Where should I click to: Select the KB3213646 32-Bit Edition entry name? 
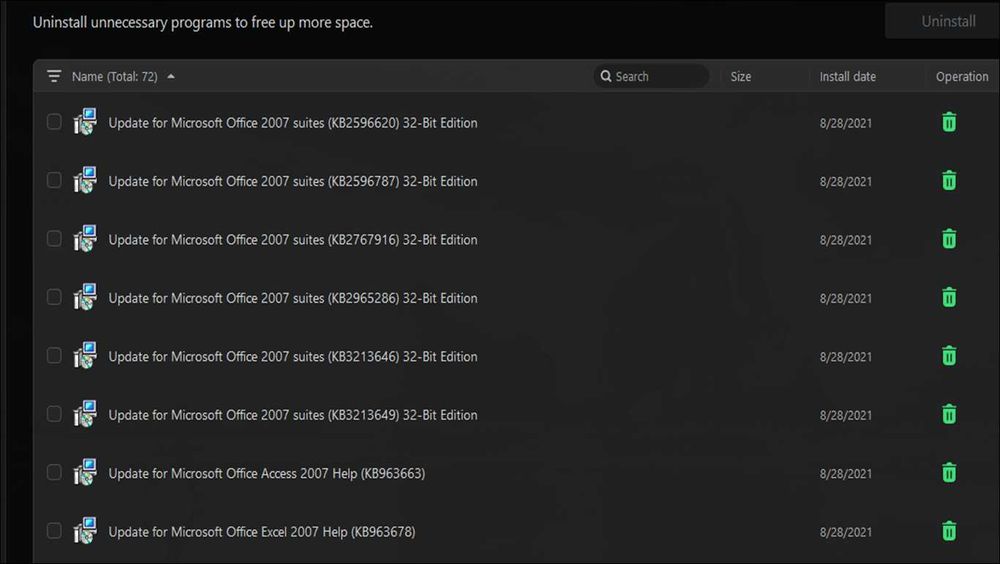[x=293, y=356]
